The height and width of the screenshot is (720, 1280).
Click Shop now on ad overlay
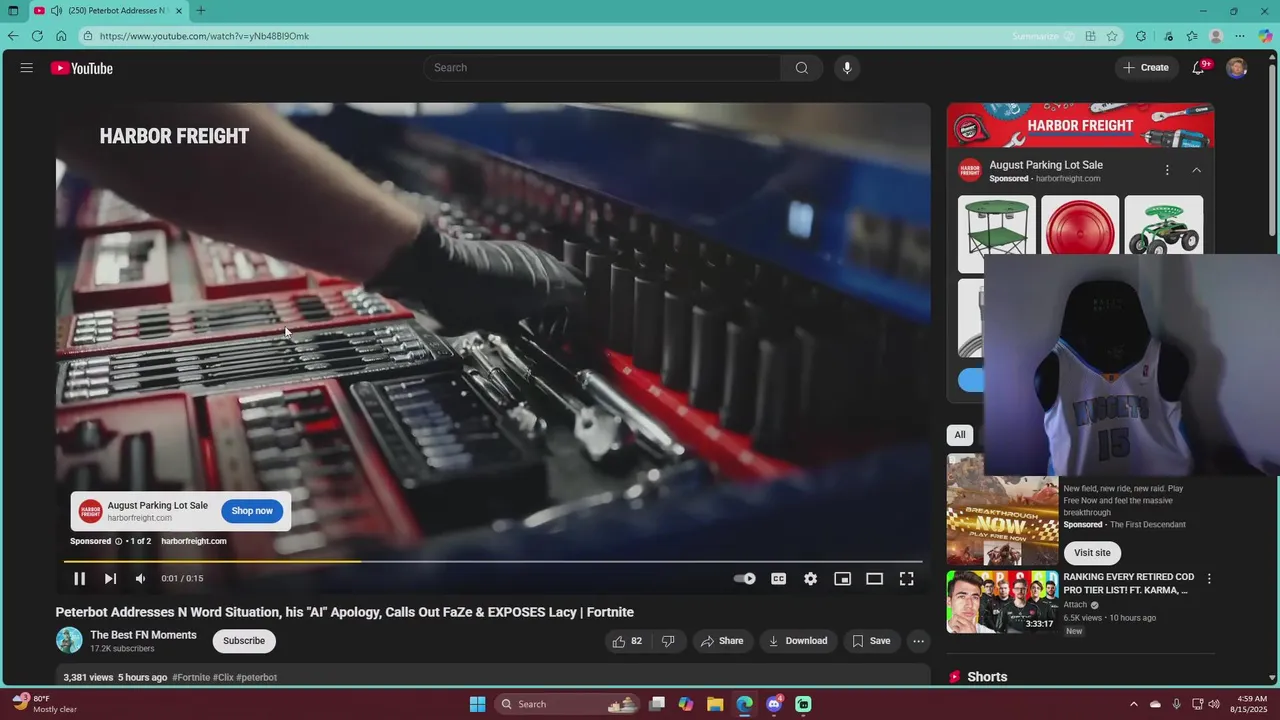pos(252,511)
